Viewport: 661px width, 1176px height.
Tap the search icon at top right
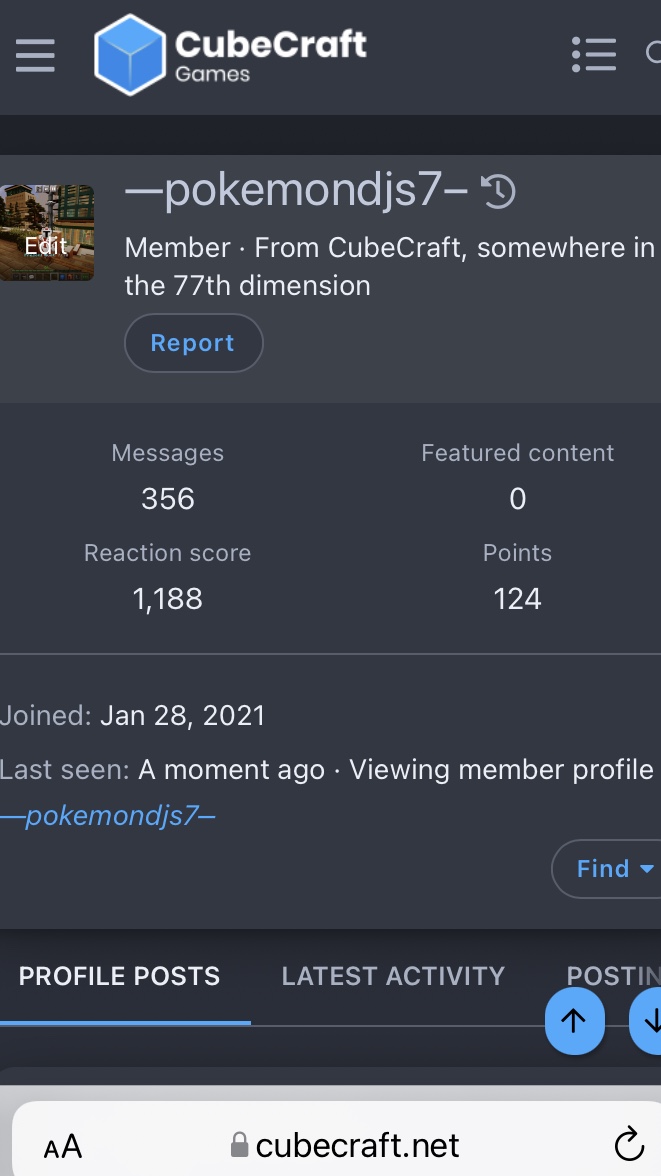pyautogui.click(x=653, y=53)
